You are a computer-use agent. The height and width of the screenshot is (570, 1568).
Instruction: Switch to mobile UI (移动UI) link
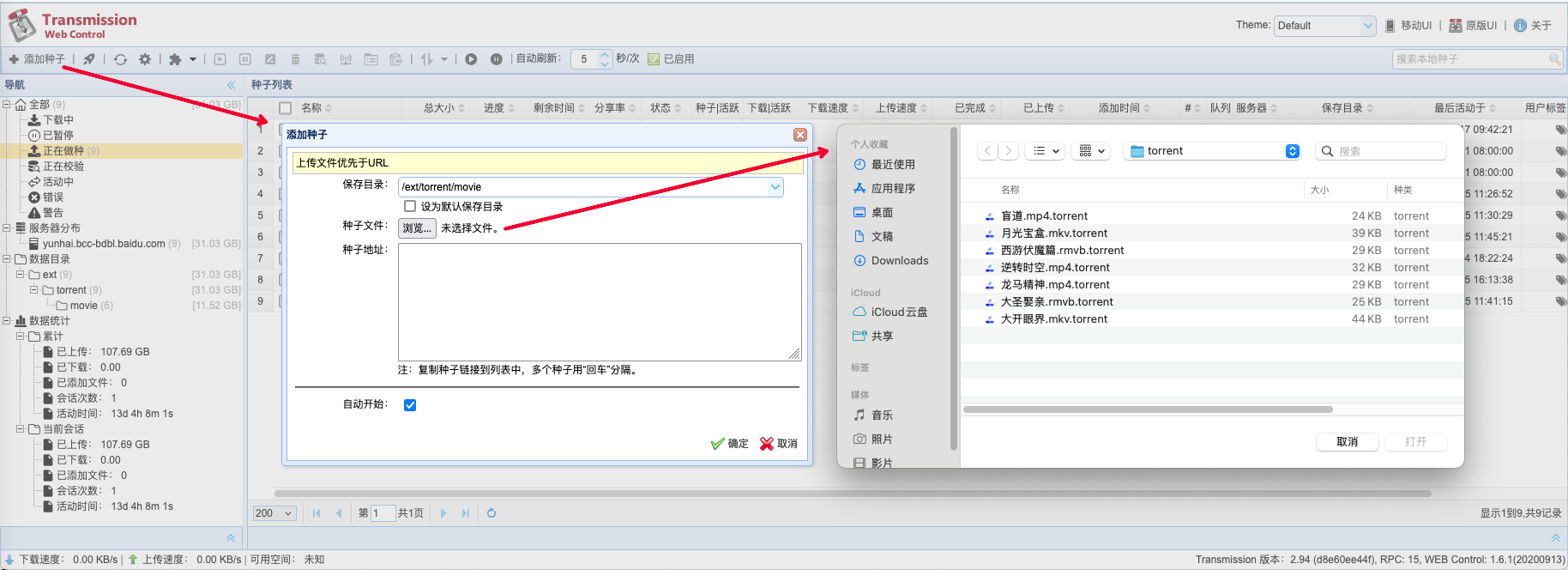1408,26
